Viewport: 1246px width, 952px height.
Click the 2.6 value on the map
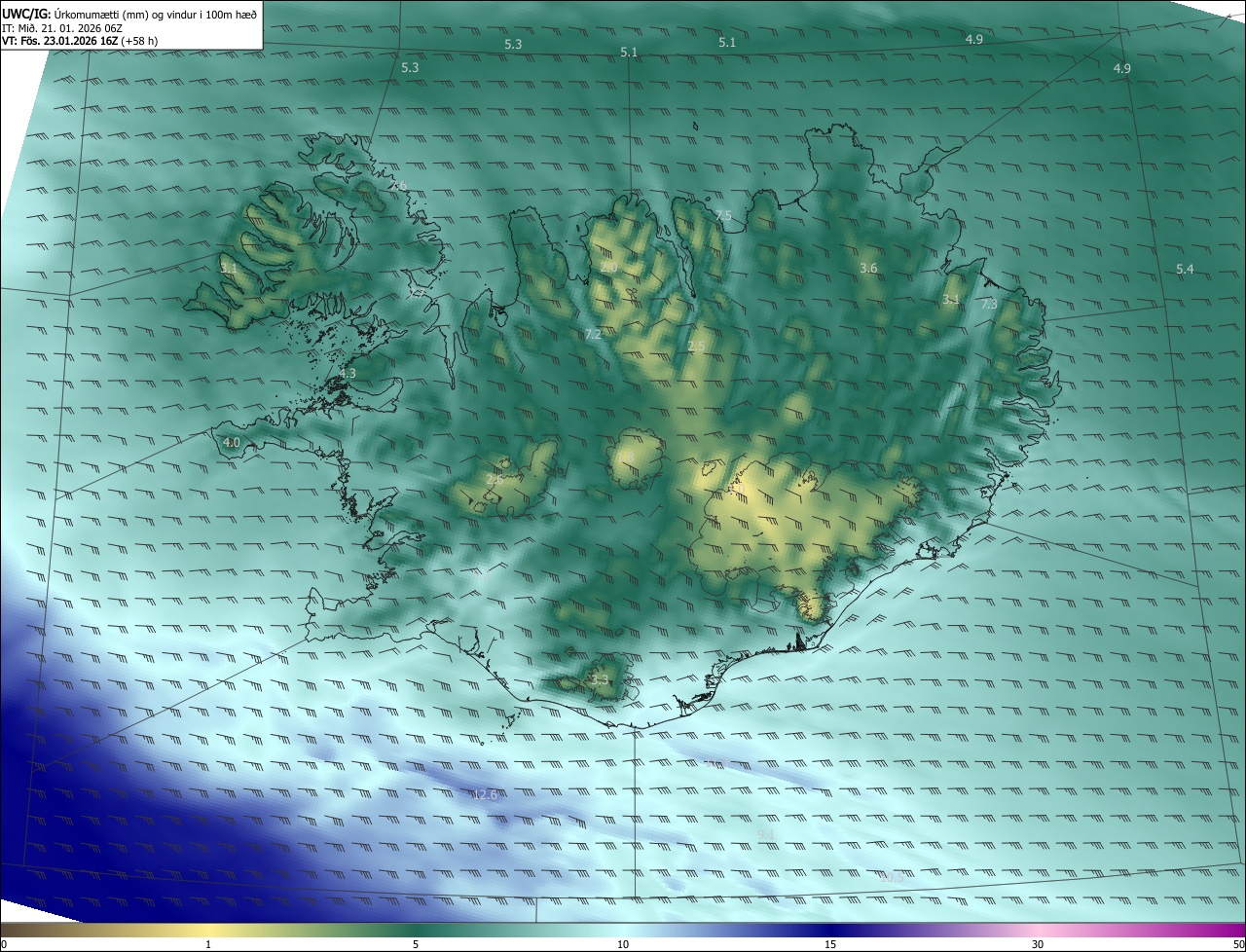tap(495, 479)
